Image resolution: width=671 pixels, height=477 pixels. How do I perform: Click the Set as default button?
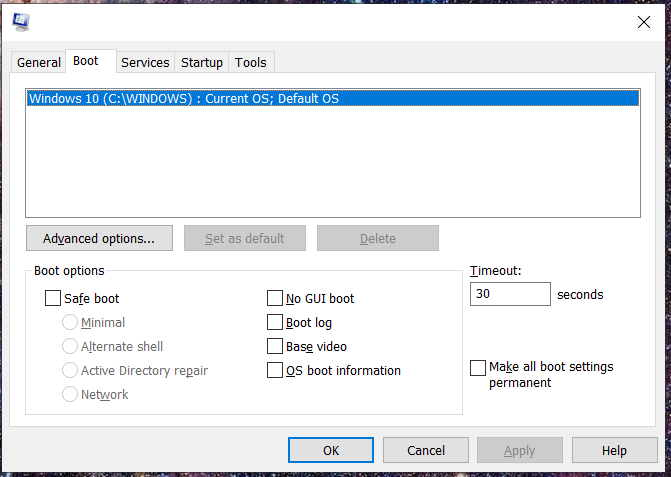coord(245,238)
